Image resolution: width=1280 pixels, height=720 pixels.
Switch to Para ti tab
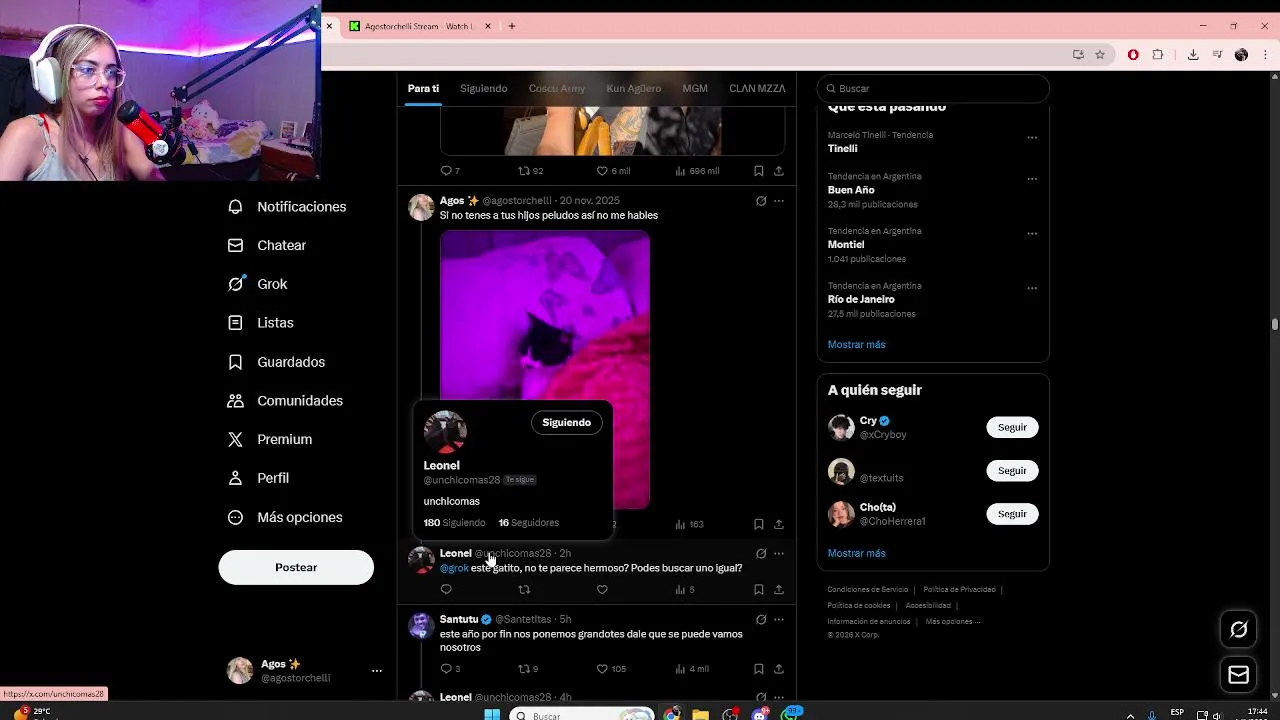point(423,88)
